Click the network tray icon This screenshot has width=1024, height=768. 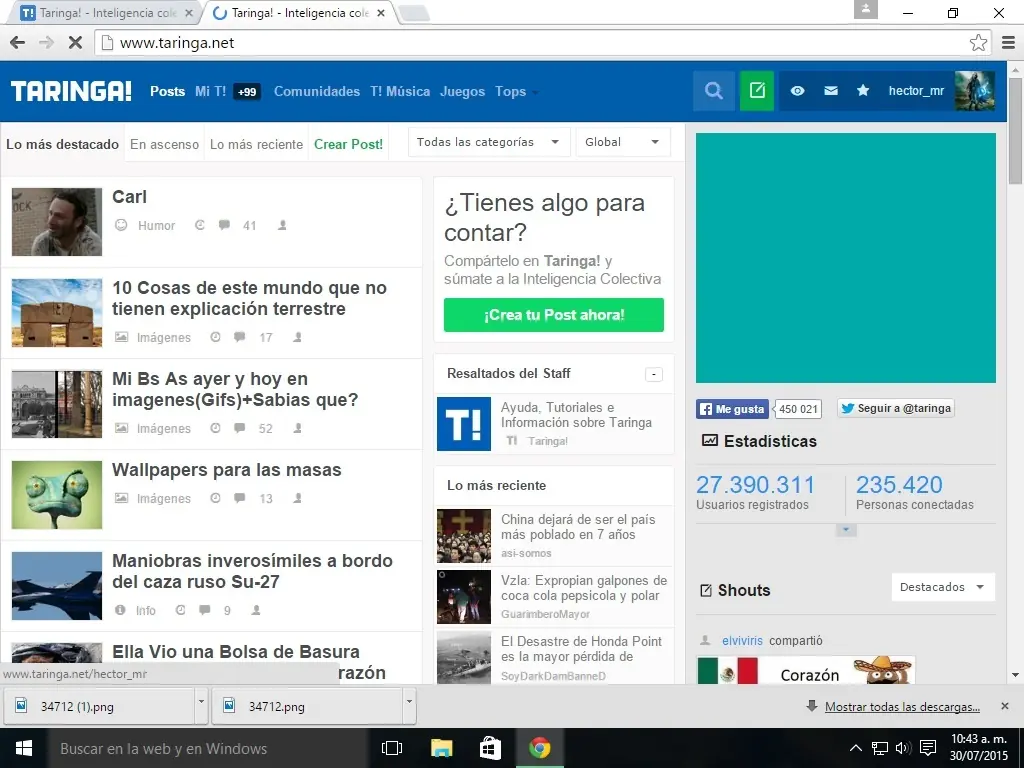[880, 748]
